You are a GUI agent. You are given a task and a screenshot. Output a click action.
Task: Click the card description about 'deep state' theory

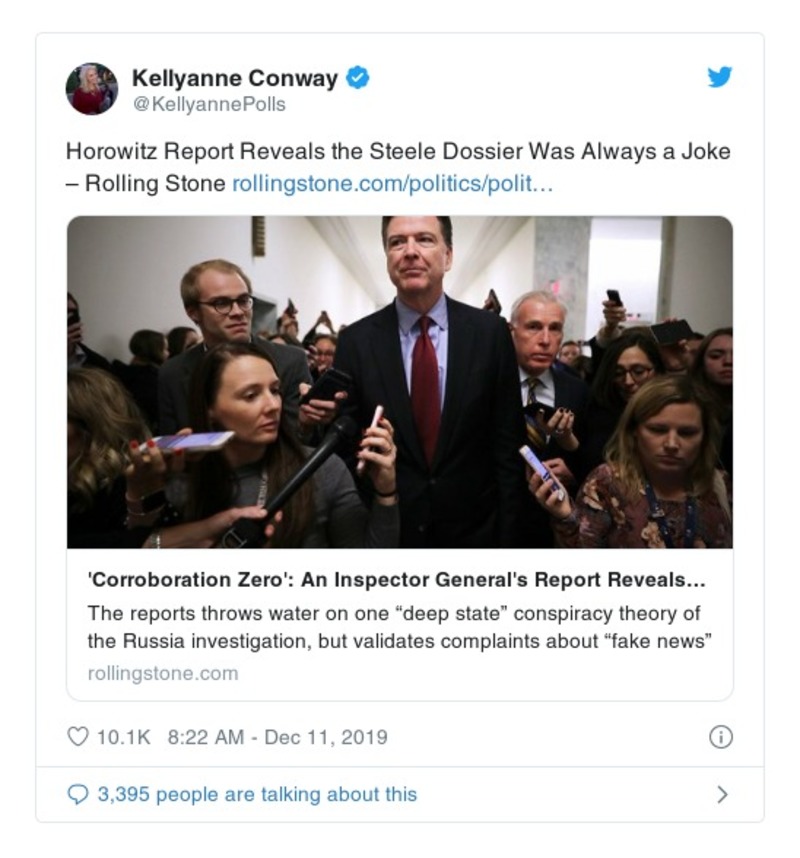pyautogui.click(x=394, y=613)
